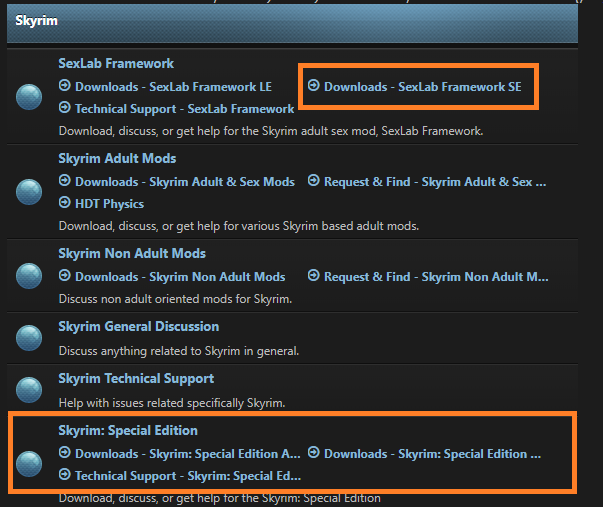The height and width of the screenshot is (507, 603).
Task: Select description text about SexLab Framework adult mod
Action: 271,131
